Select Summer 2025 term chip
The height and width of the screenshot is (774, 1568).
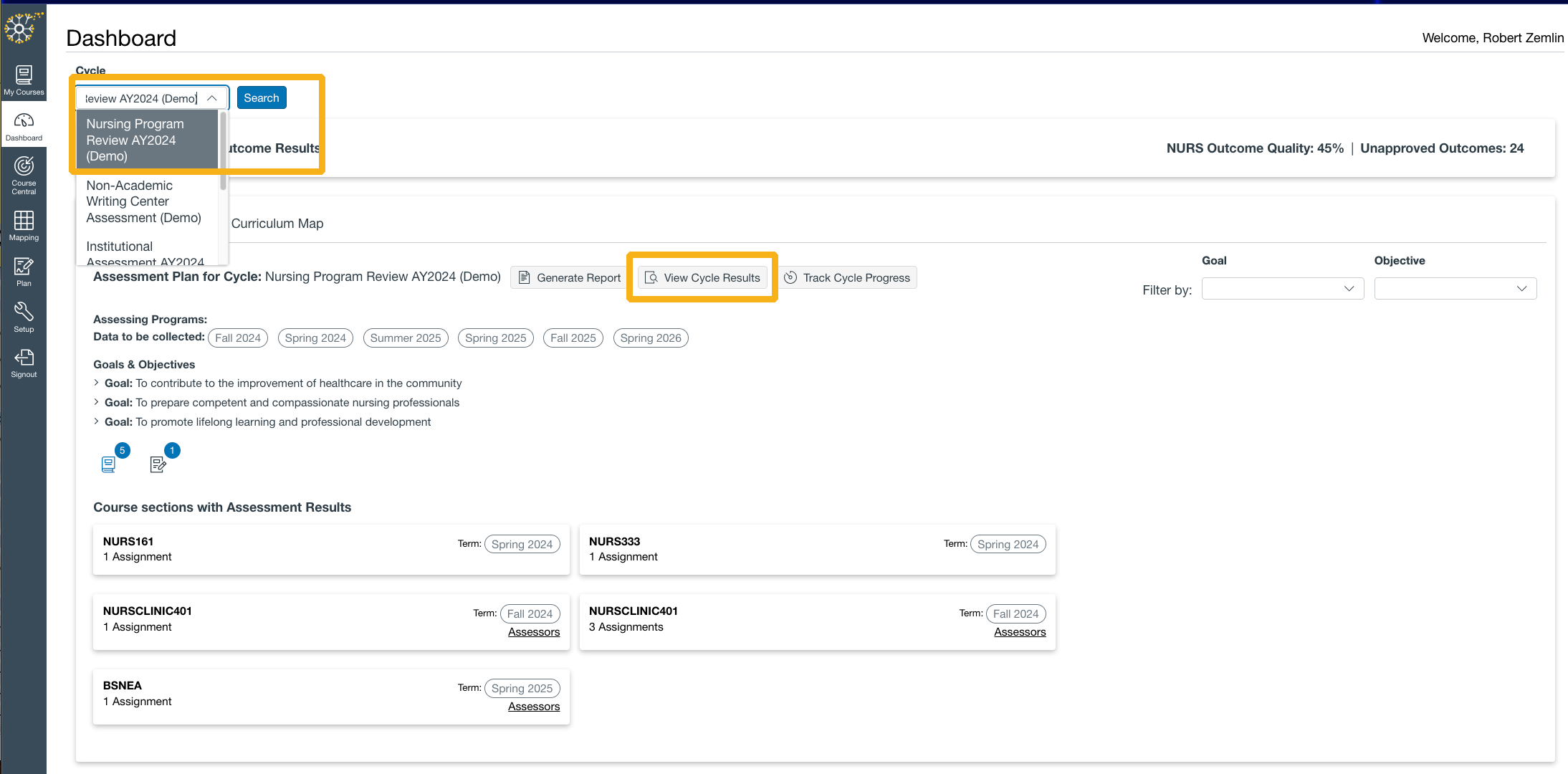click(x=406, y=338)
